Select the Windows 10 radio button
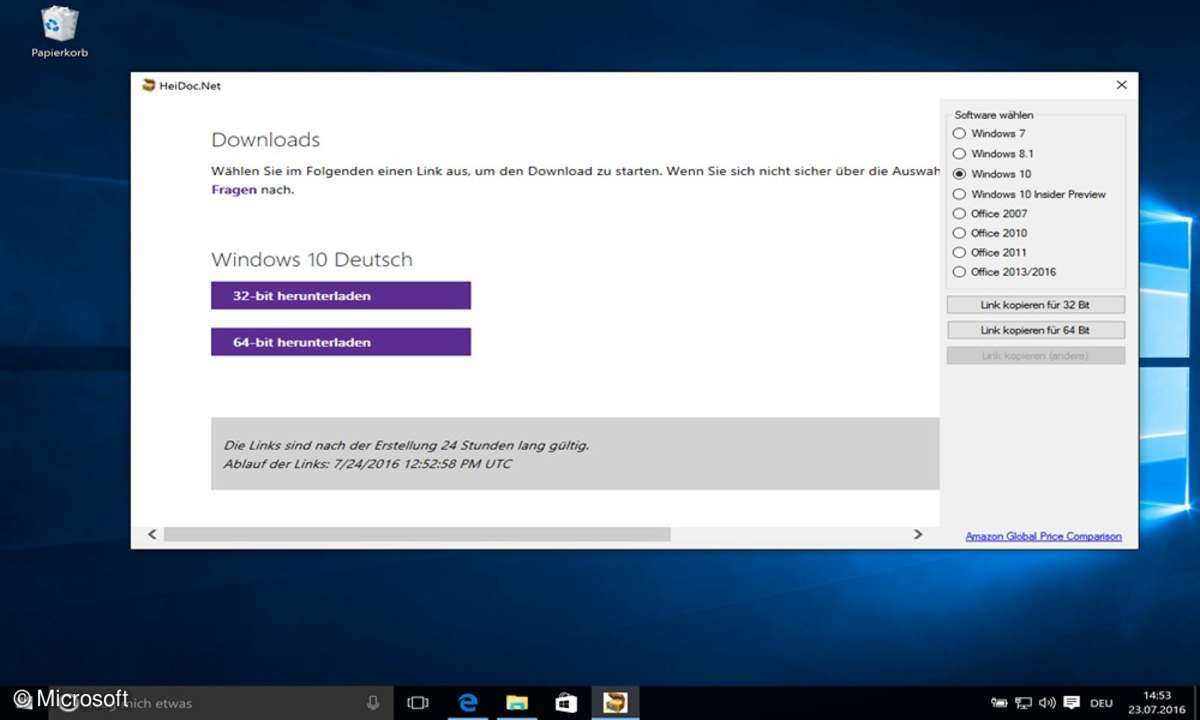This screenshot has width=1200, height=720. pyautogui.click(x=960, y=174)
